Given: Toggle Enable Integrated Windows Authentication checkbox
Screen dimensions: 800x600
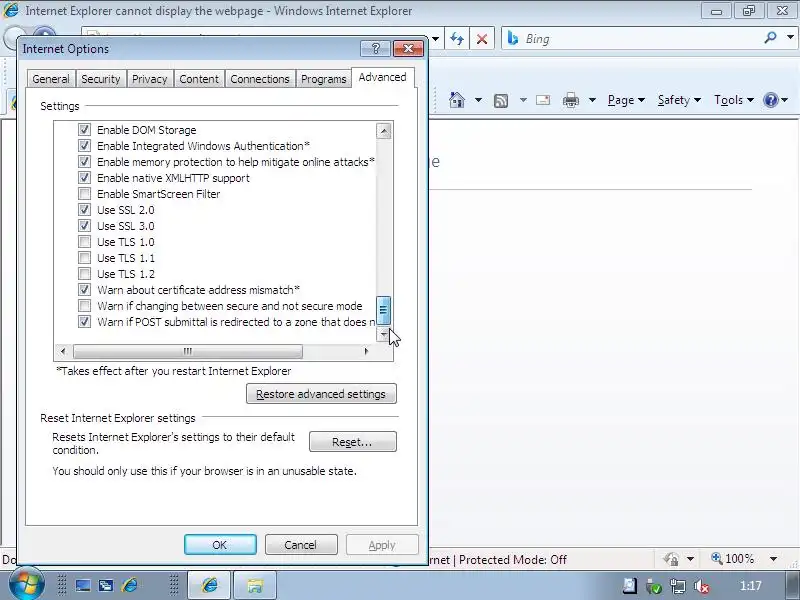Looking at the screenshot, I should coord(85,145).
